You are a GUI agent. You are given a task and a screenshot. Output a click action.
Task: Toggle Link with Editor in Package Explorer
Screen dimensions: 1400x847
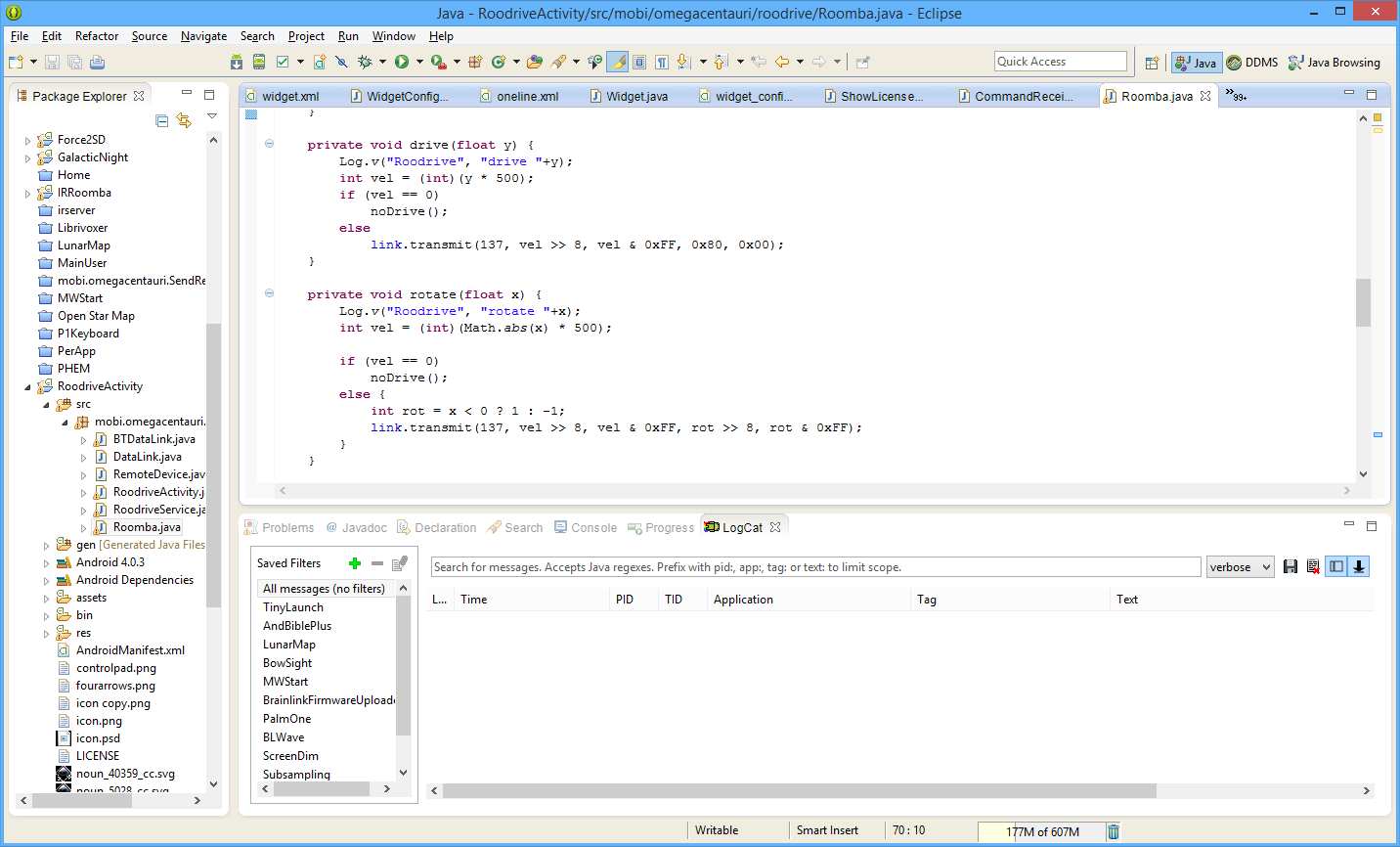coord(184,120)
